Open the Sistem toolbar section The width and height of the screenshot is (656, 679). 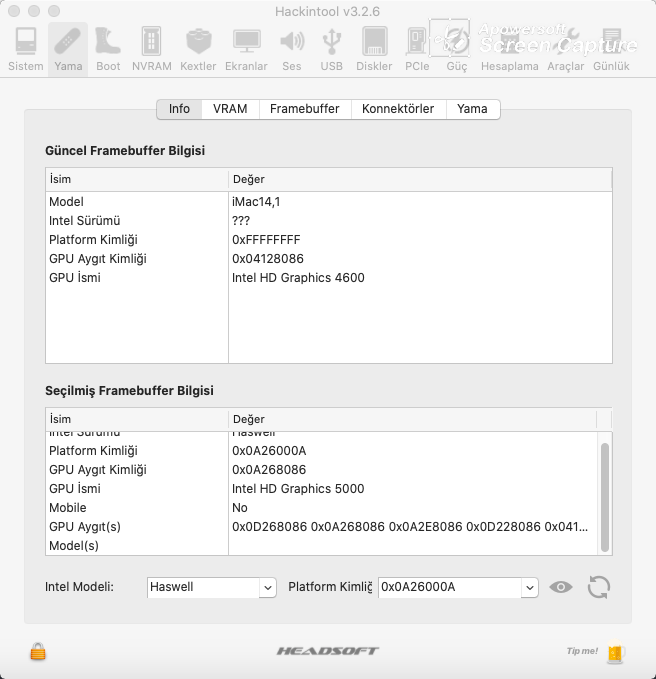(26, 48)
